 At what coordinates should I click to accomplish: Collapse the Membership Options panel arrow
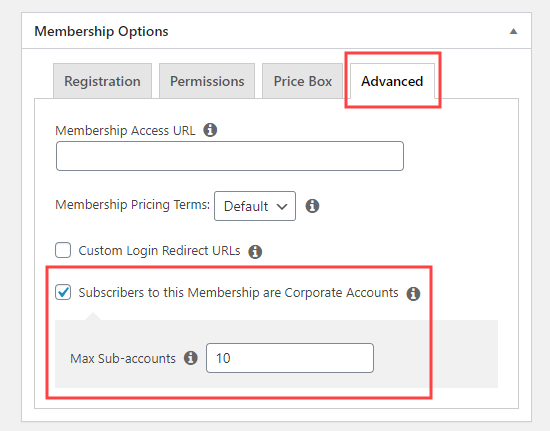point(514,31)
